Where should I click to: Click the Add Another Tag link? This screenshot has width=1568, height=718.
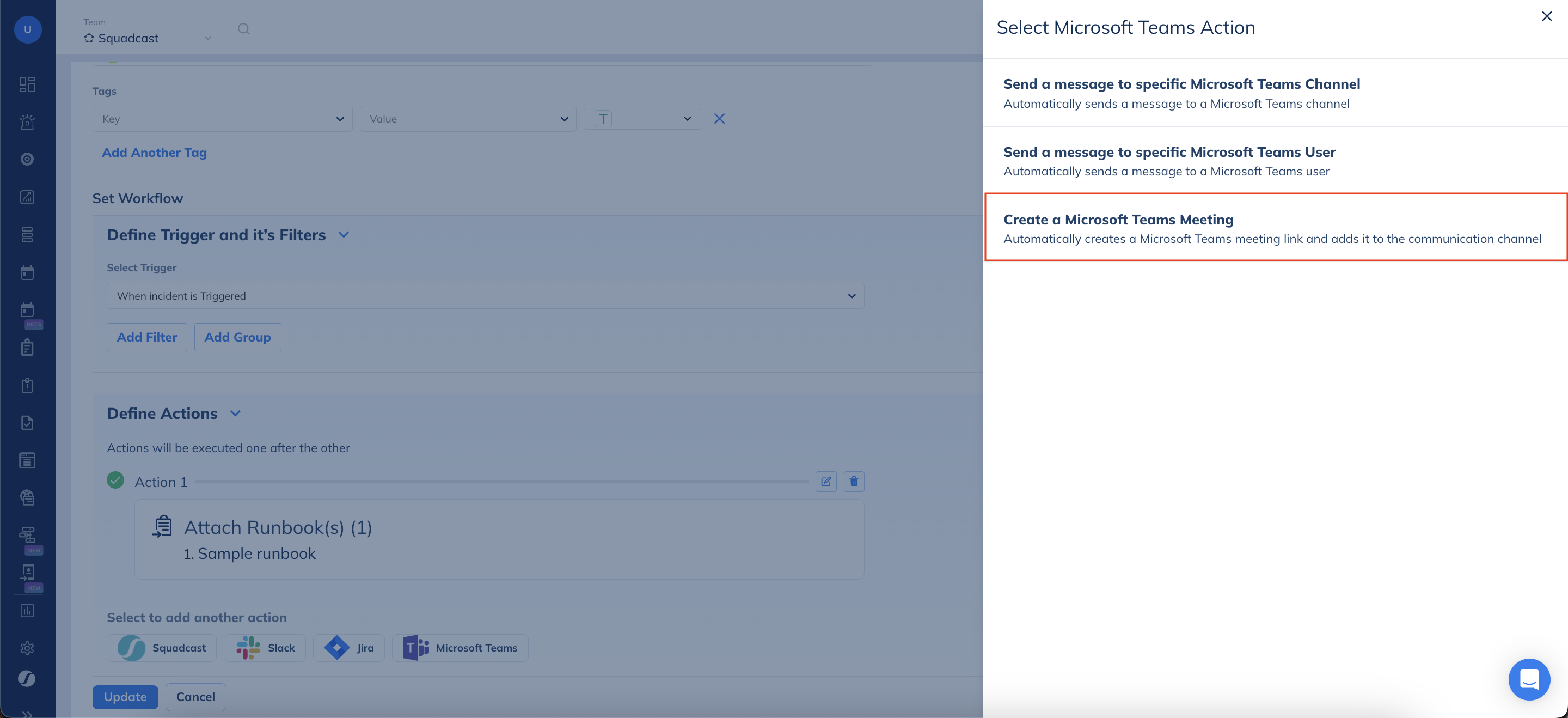tap(154, 152)
